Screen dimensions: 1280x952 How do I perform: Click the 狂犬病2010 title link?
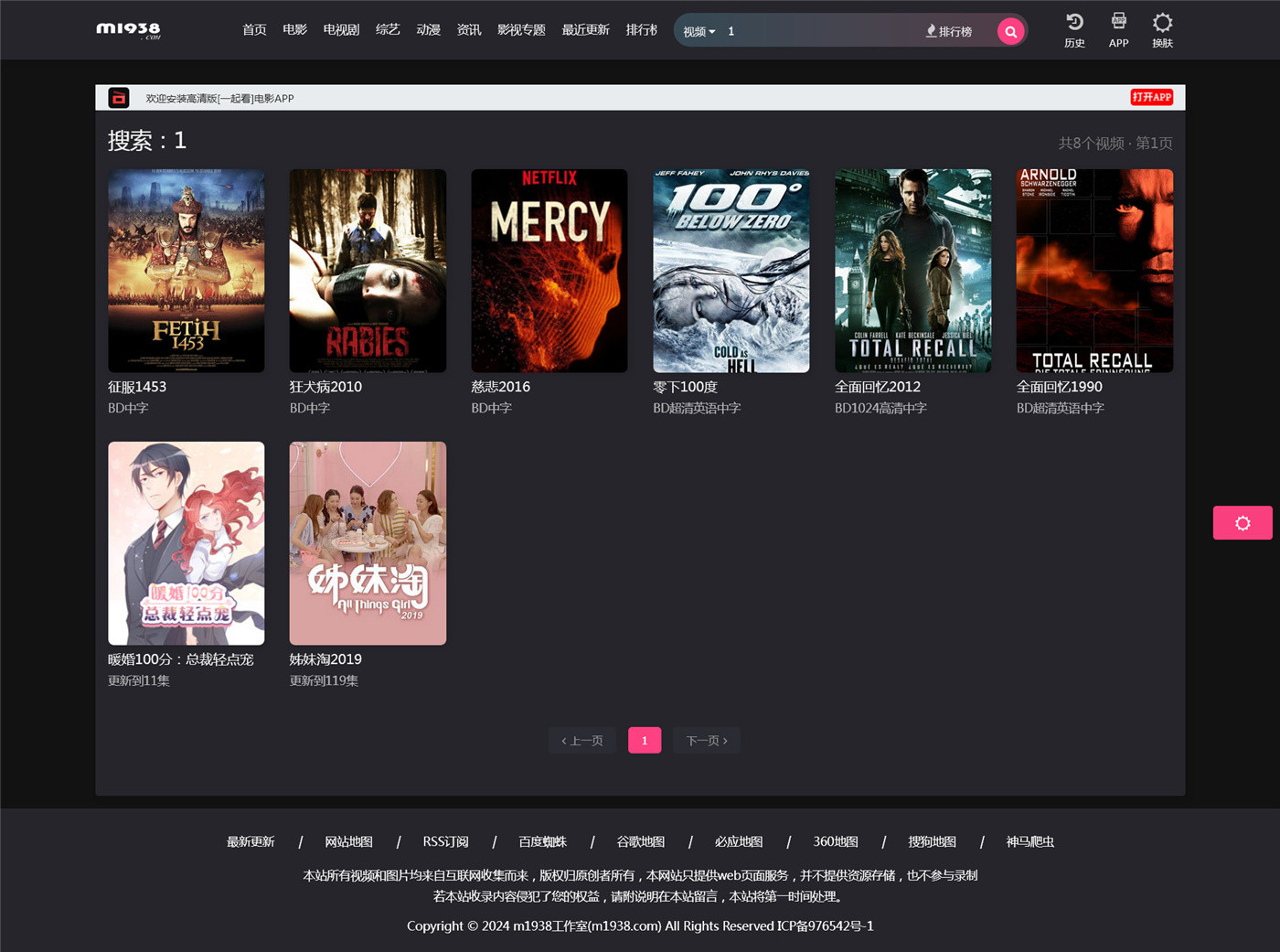325,387
